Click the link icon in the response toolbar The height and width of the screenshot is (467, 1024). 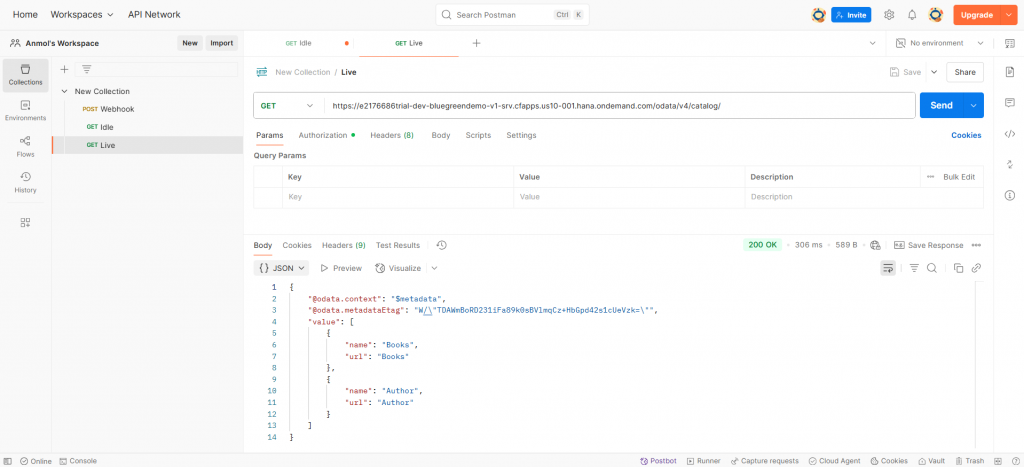click(x=976, y=268)
